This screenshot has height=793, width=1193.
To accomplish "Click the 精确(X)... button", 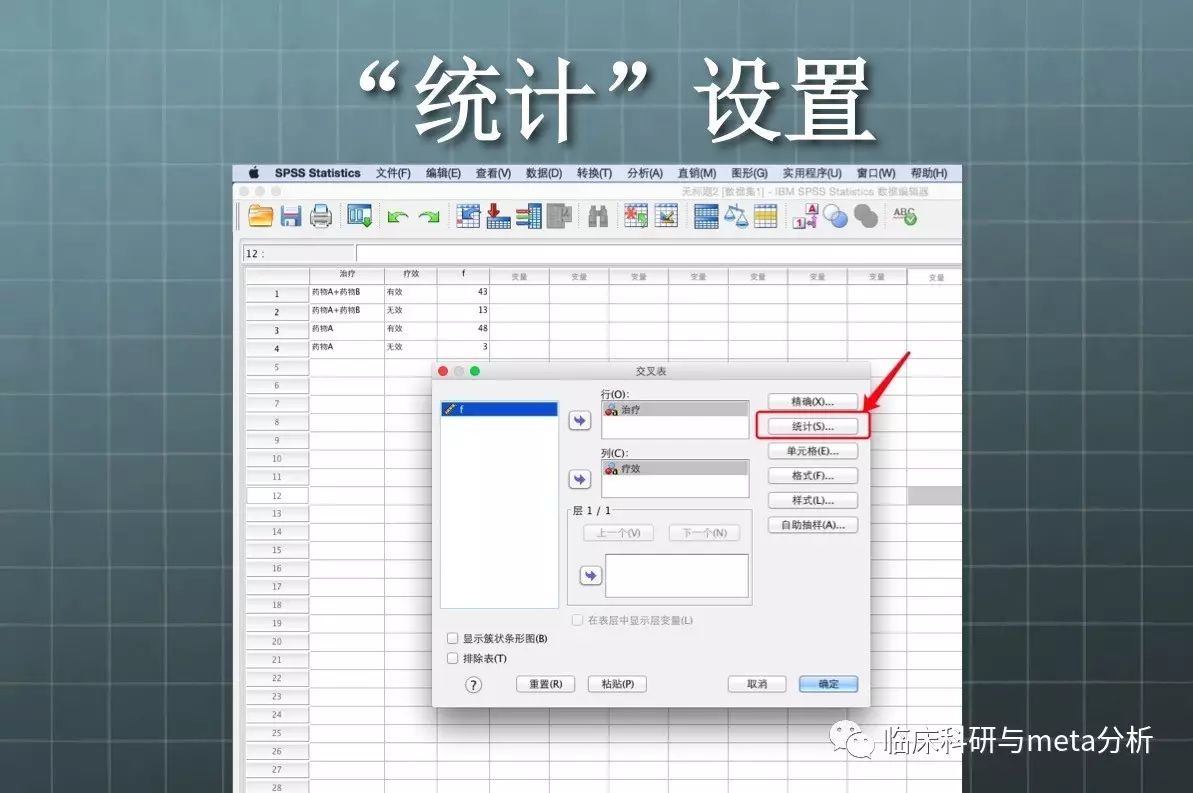I will tap(813, 401).
